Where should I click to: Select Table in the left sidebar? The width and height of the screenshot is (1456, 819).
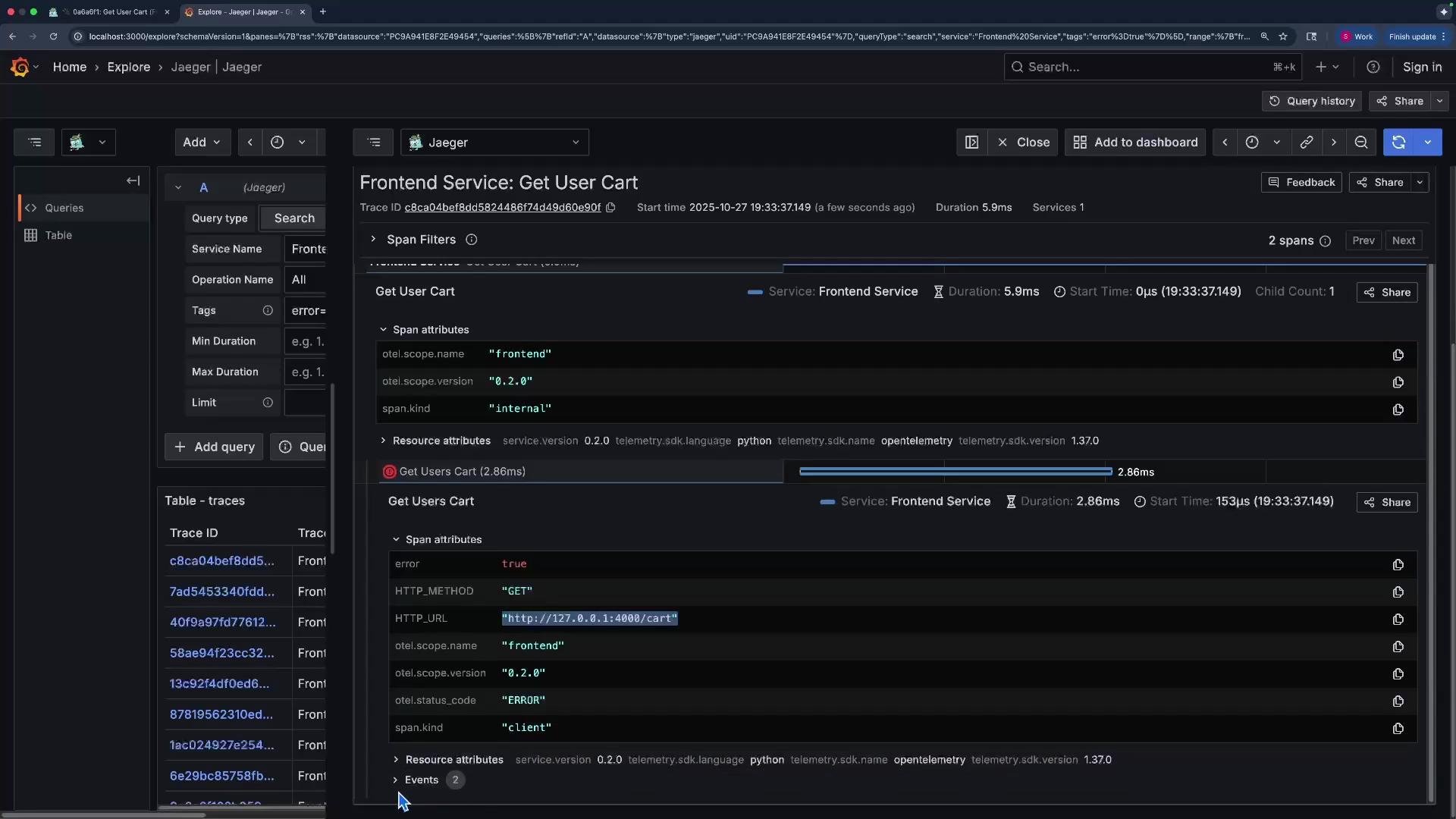(x=58, y=235)
